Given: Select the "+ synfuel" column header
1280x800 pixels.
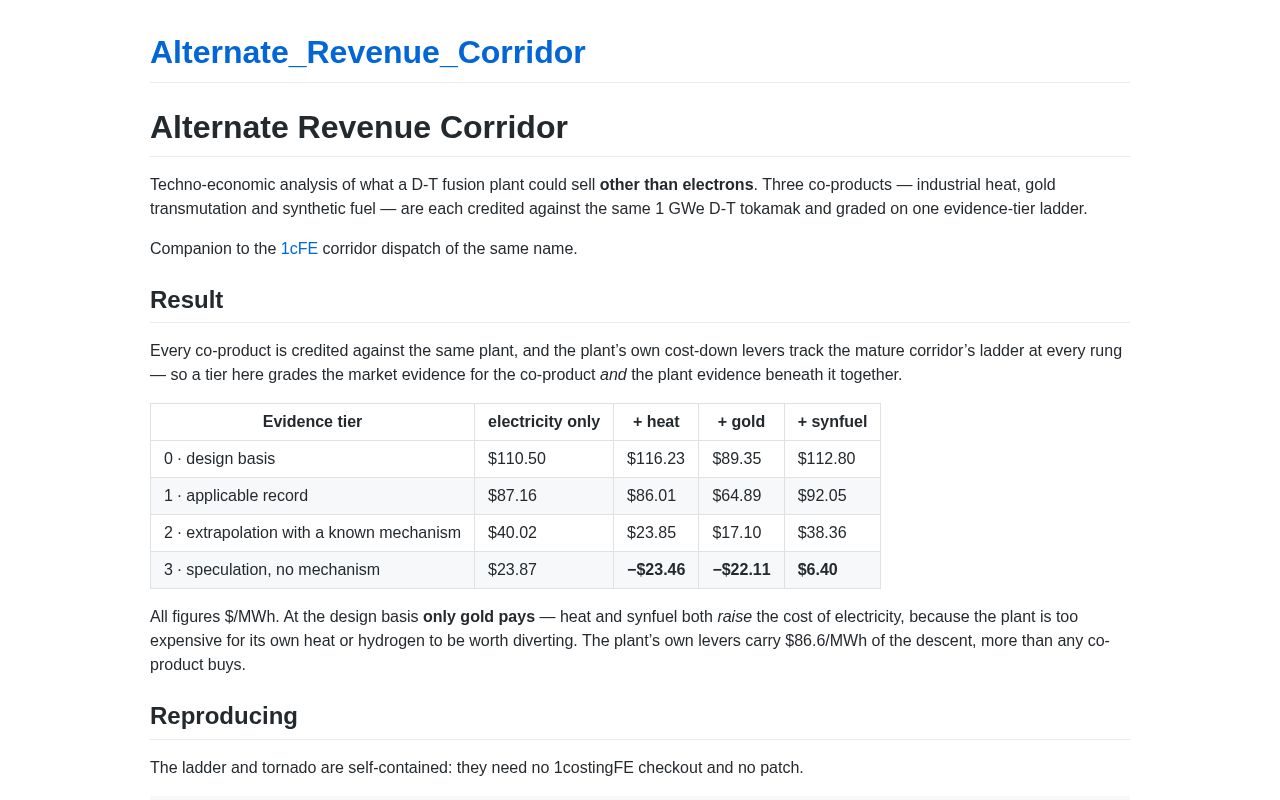Looking at the screenshot, I should click(x=832, y=422).
